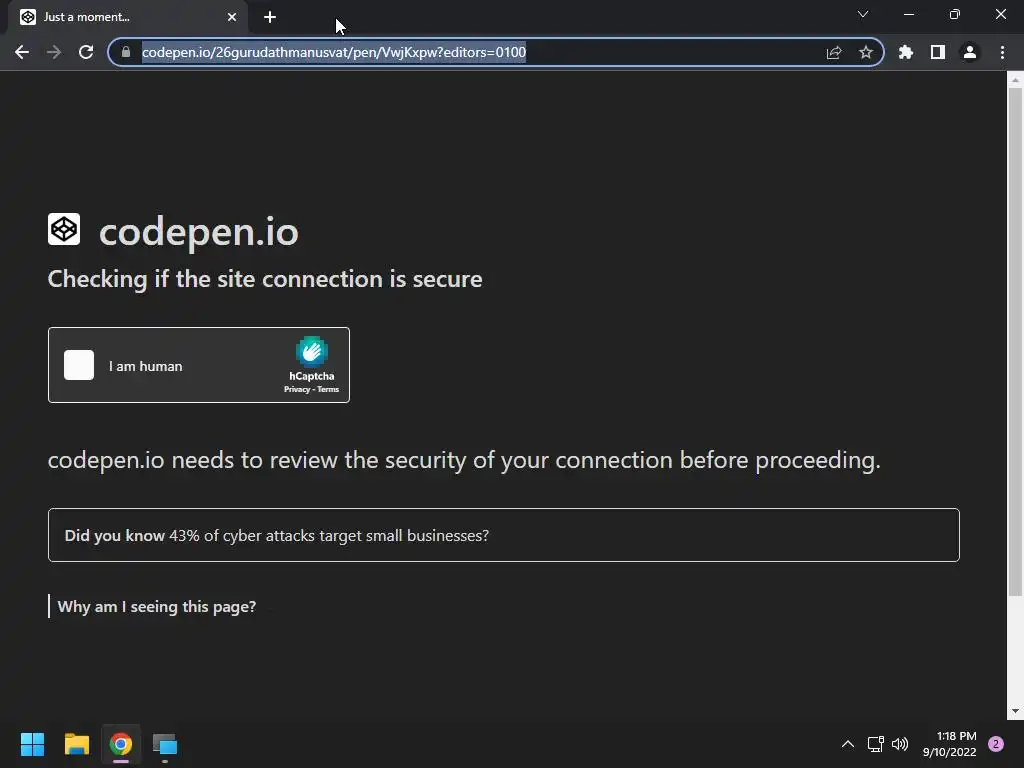The height and width of the screenshot is (768, 1024).
Task: Click "Checking if the site connection is secure"
Action: [x=265, y=280]
